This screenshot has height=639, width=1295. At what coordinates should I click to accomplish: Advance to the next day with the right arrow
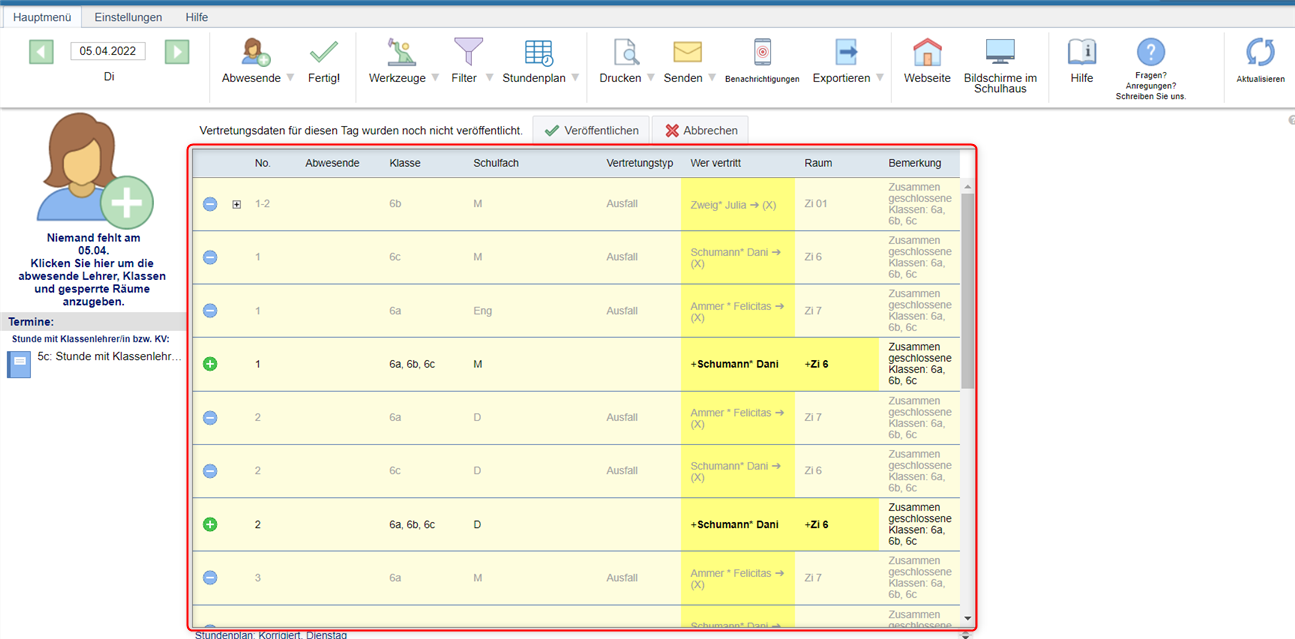[177, 52]
